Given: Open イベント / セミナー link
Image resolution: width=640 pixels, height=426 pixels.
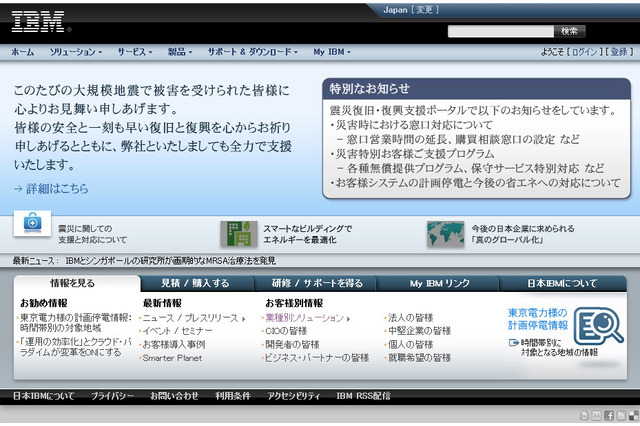Looking at the screenshot, I should point(178,331).
